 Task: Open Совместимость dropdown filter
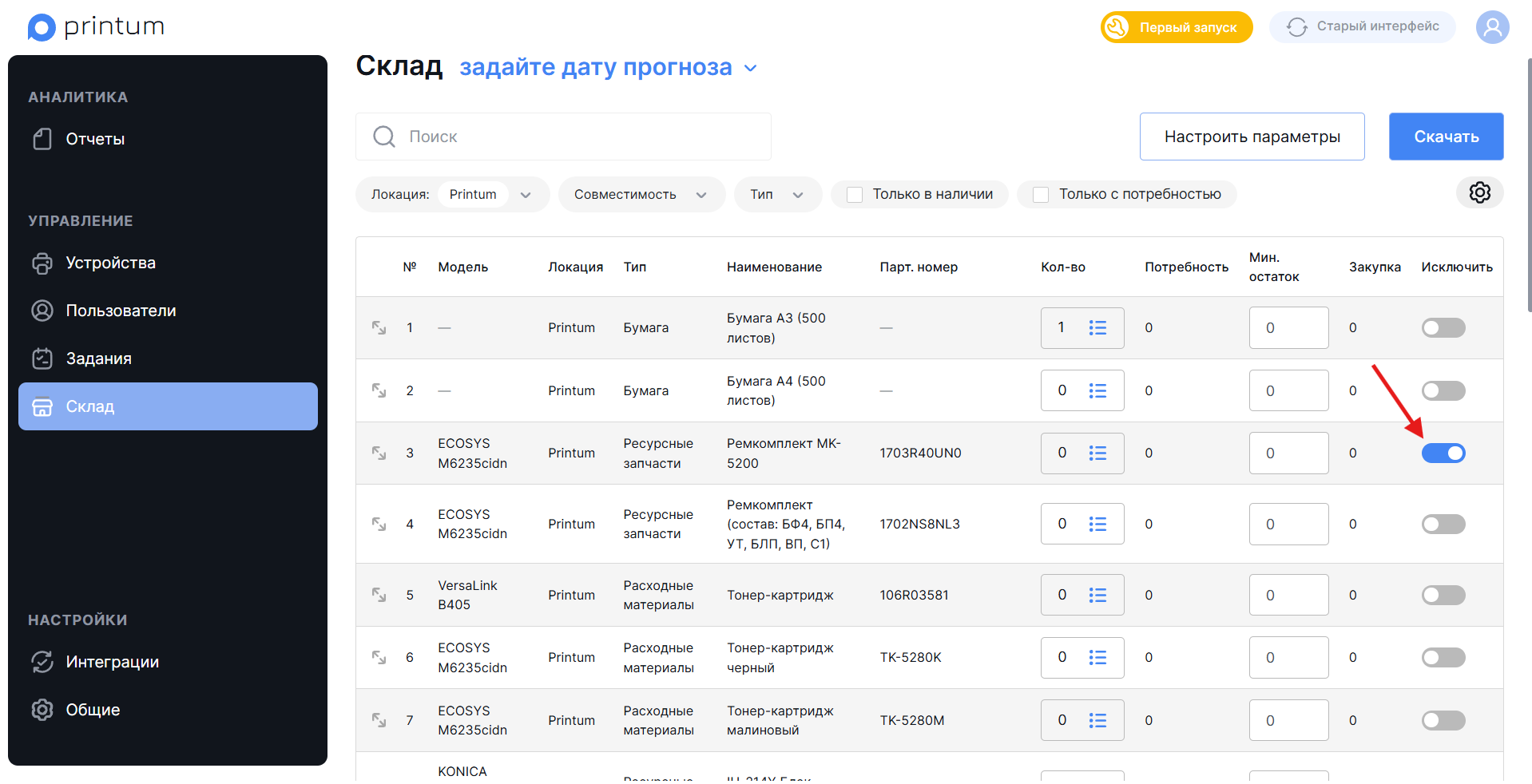coord(641,194)
